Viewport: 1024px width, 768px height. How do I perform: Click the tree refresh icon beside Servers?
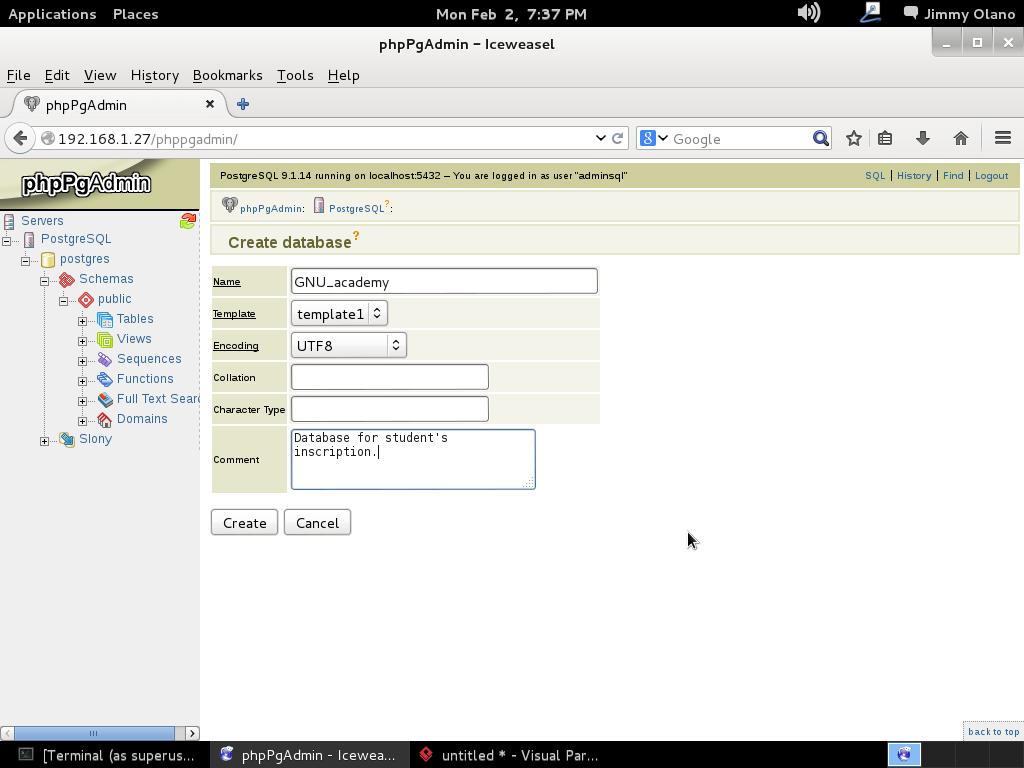pyautogui.click(x=187, y=221)
